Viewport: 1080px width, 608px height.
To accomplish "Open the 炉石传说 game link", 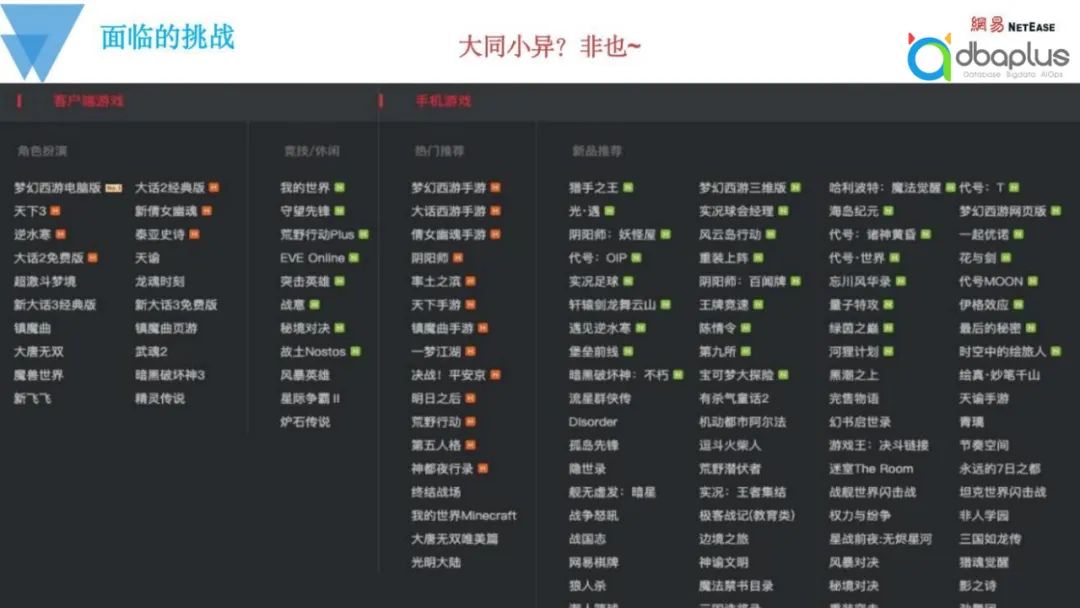I will 304,422.
